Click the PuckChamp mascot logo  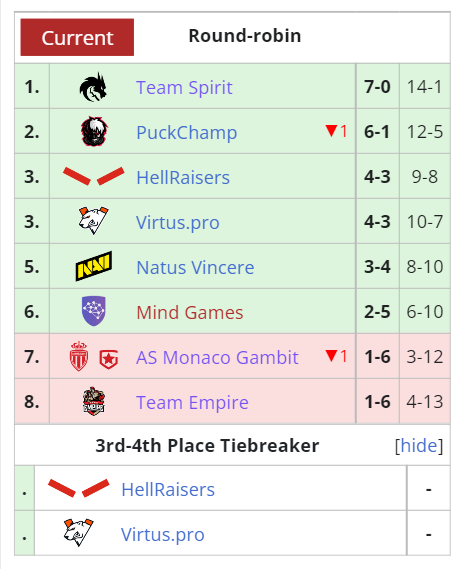coord(94,131)
